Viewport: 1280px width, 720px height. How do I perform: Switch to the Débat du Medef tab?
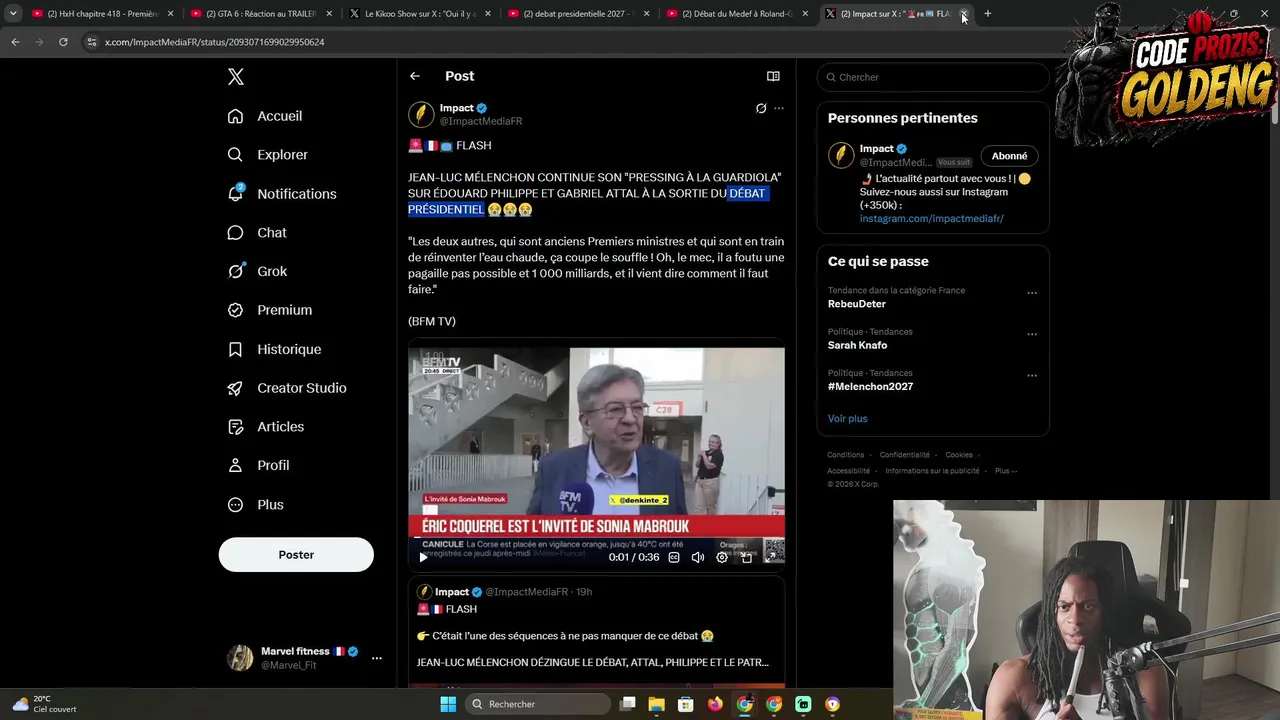[x=736, y=14]
